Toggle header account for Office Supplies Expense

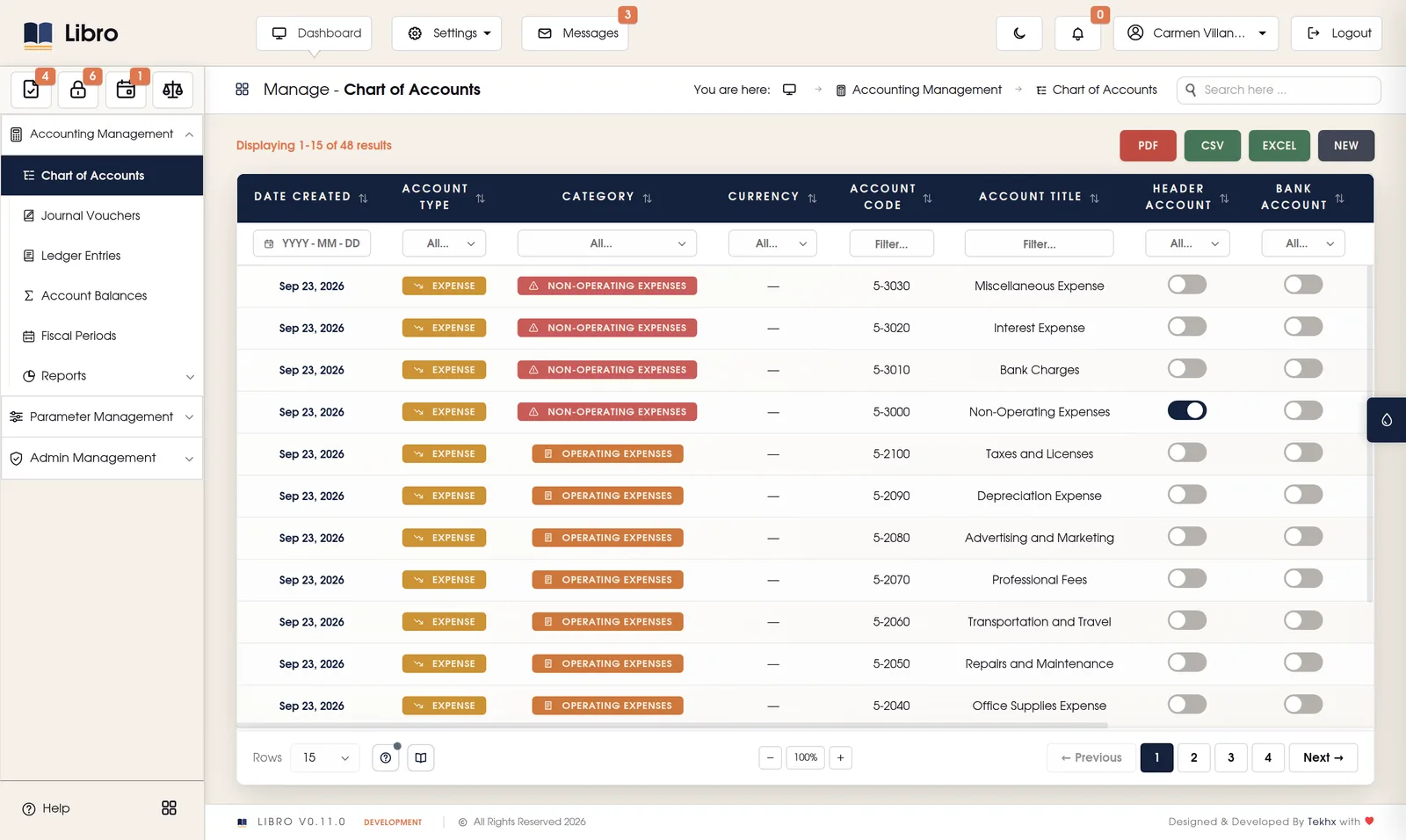(x=1187, y=704)
